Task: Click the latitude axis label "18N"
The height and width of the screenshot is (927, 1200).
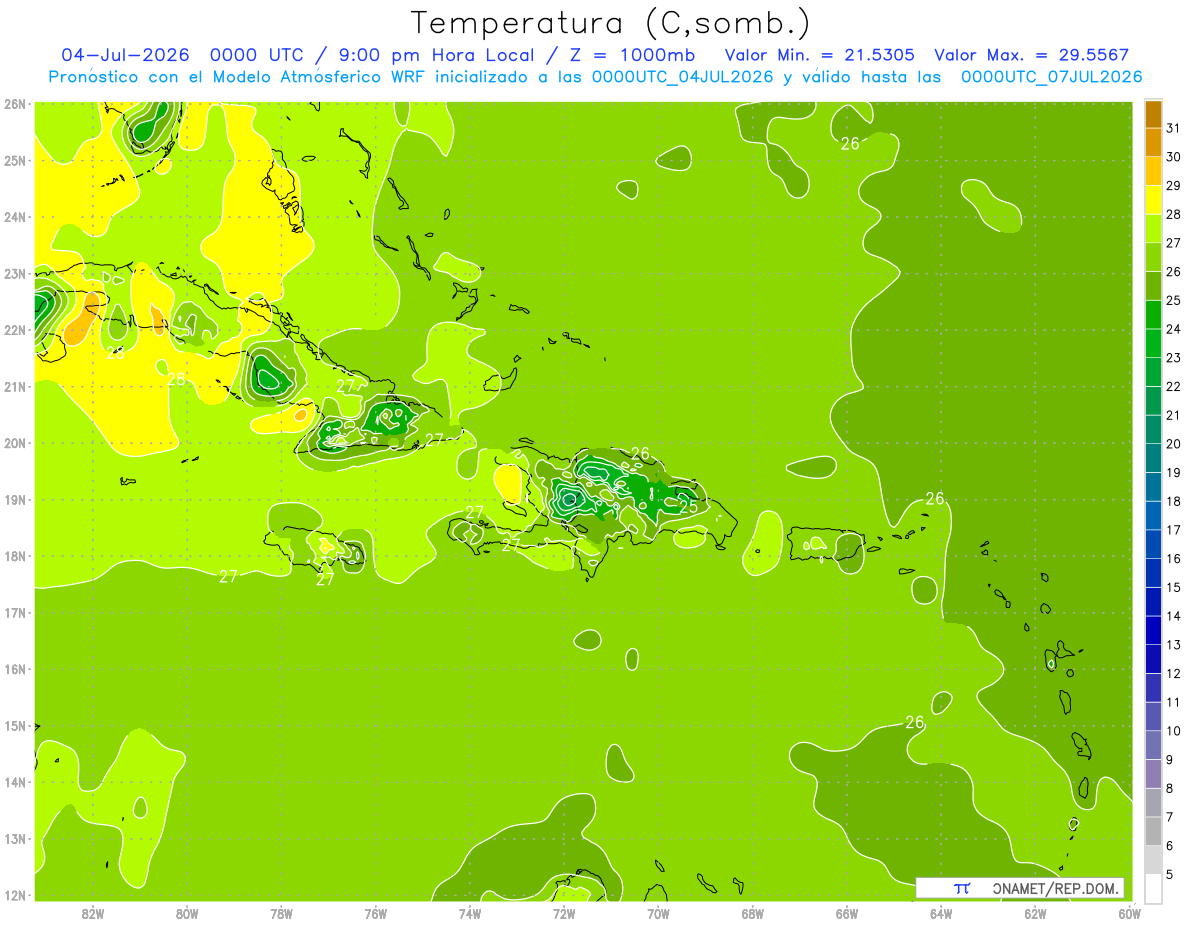Action: (14, 555)
